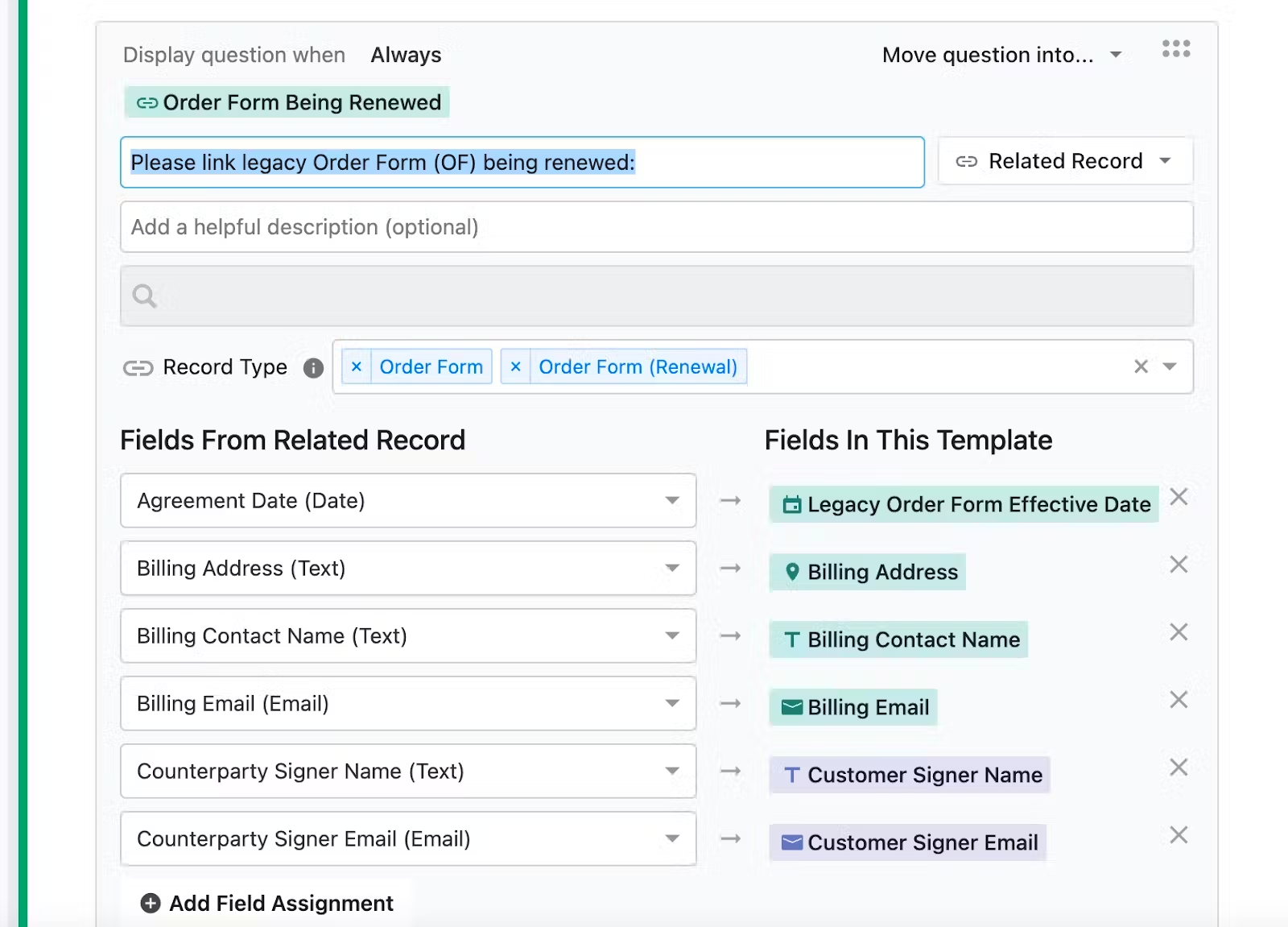Viewport: 1288px width, 927px height.
Task: Click the link icon on Order Form Being Renewed chip
Action: [147, 102]
